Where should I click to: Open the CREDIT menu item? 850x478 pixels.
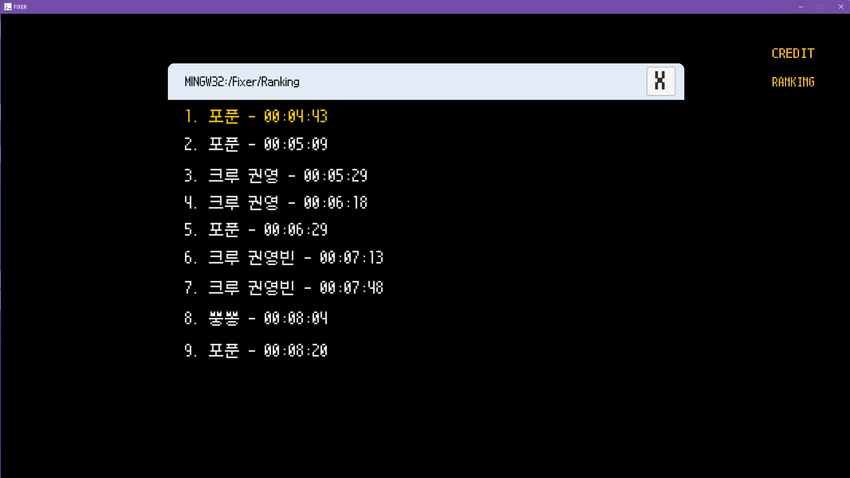[x=793, y=53]
